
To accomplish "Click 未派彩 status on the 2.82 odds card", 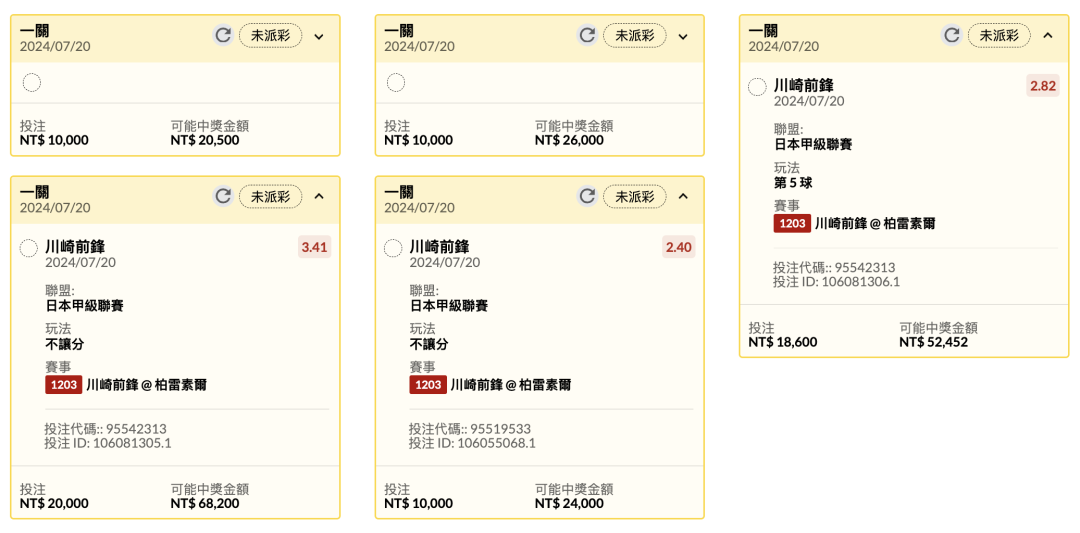I will pos(999,36).
